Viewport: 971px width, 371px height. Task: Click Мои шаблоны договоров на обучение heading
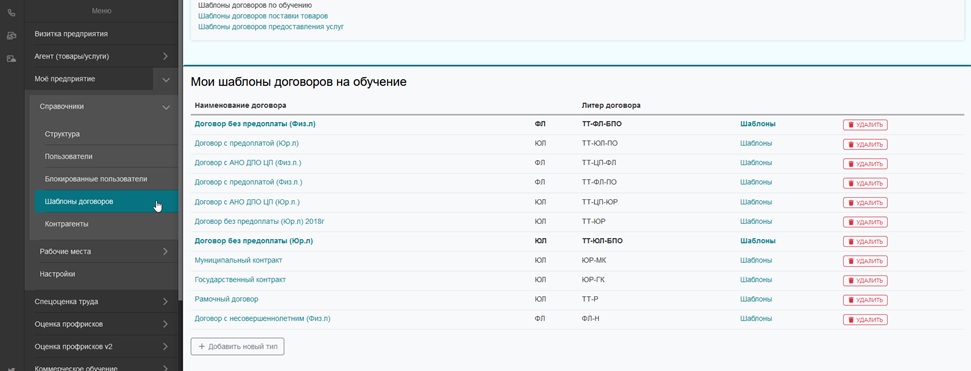coord(298,82)
